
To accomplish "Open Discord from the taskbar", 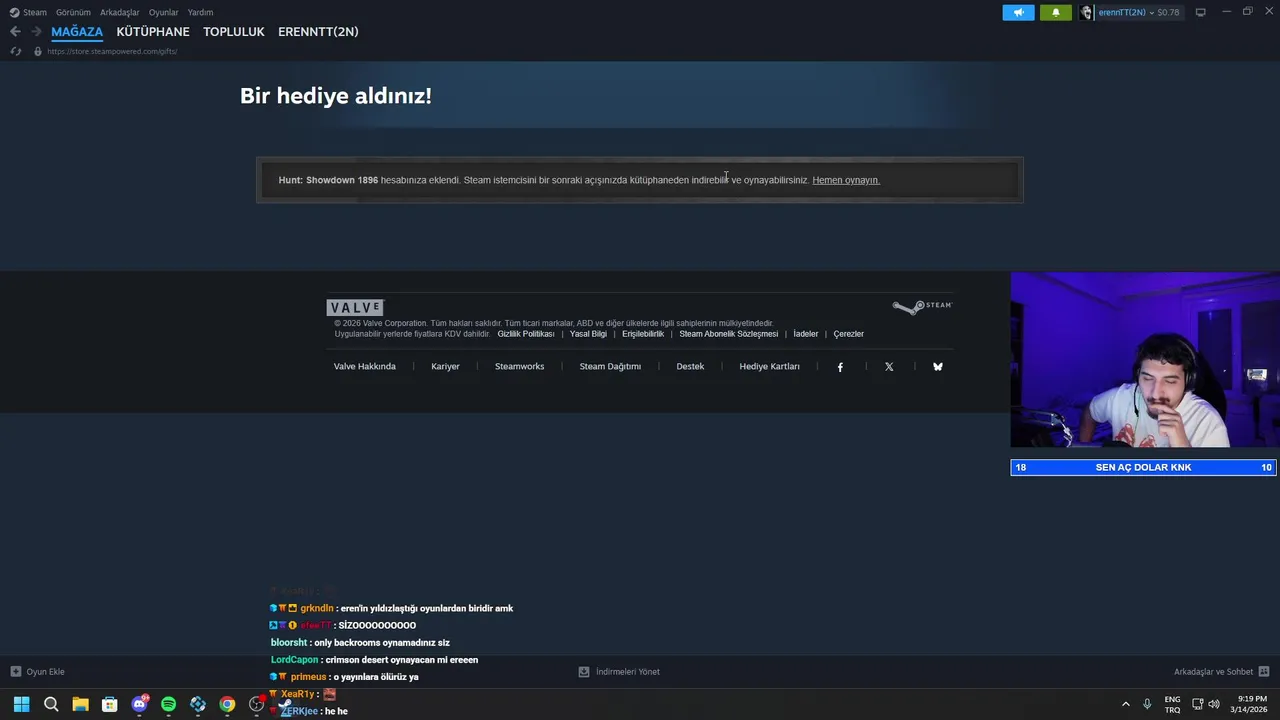I will point(139,704).
